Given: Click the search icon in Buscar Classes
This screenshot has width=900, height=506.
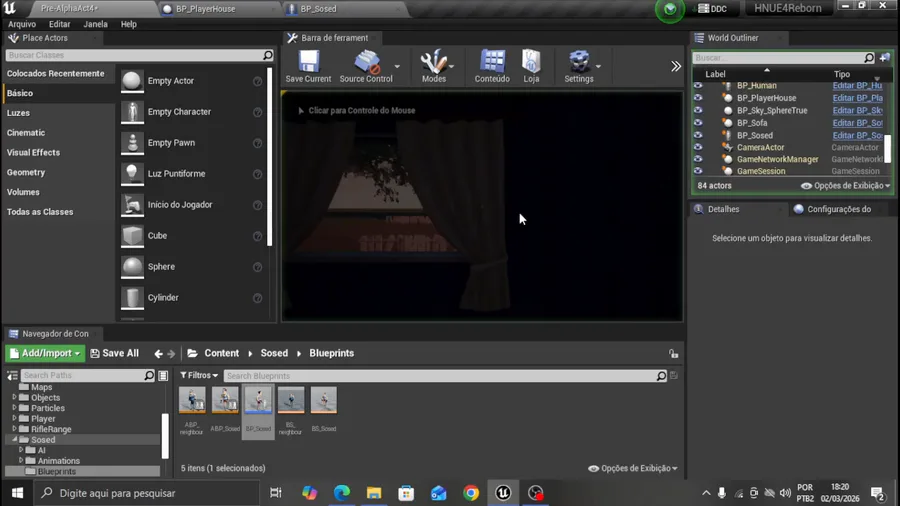Looking at the screenshot, I should 267,55.
